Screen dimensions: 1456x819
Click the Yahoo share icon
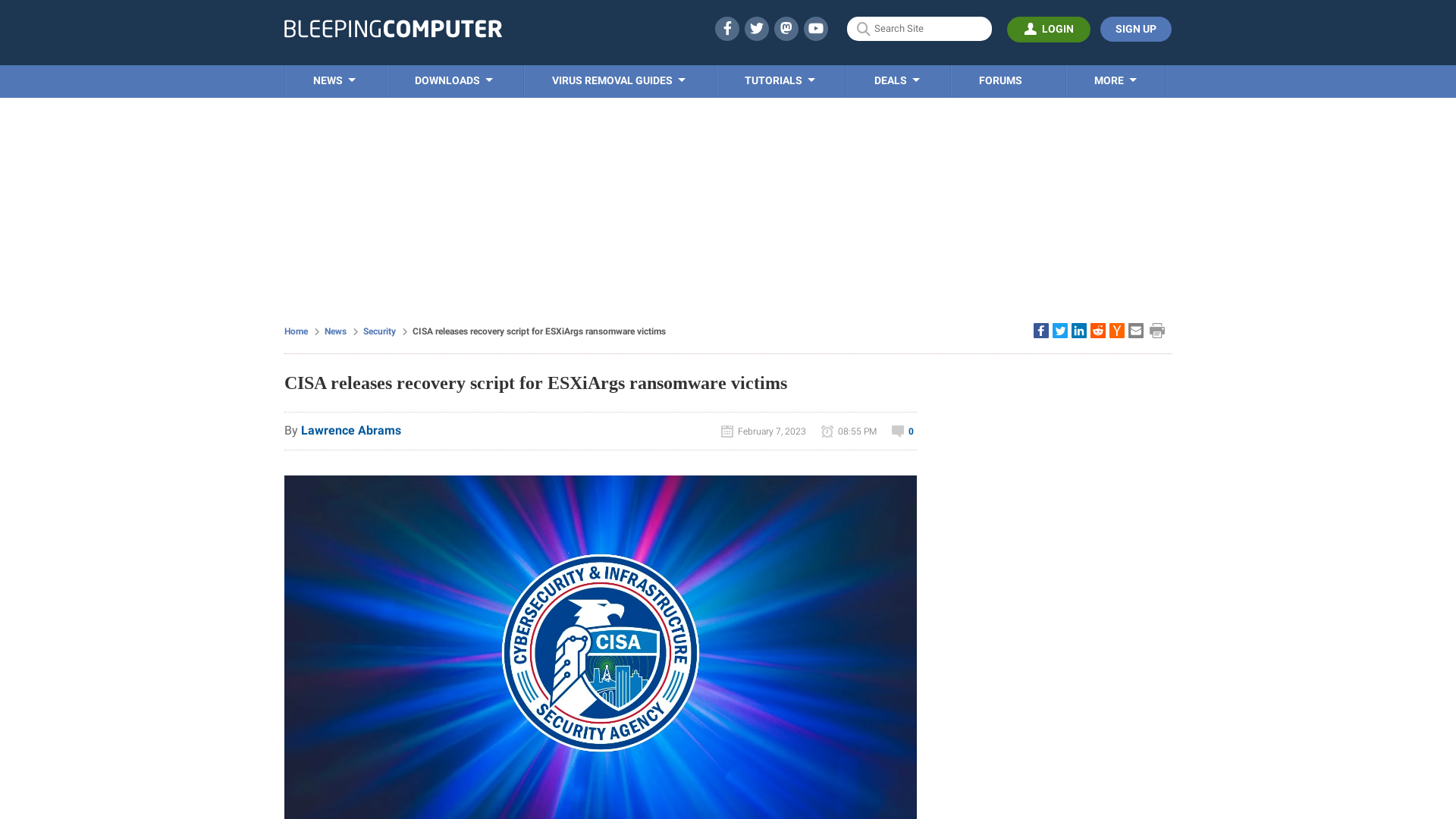tap(1117, 330)
